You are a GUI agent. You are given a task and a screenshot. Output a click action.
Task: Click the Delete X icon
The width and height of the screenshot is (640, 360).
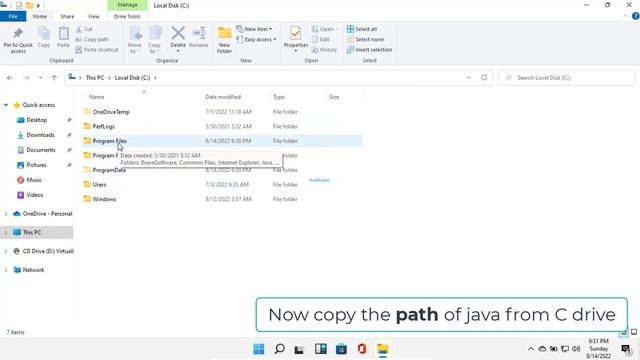coord(178,33)
